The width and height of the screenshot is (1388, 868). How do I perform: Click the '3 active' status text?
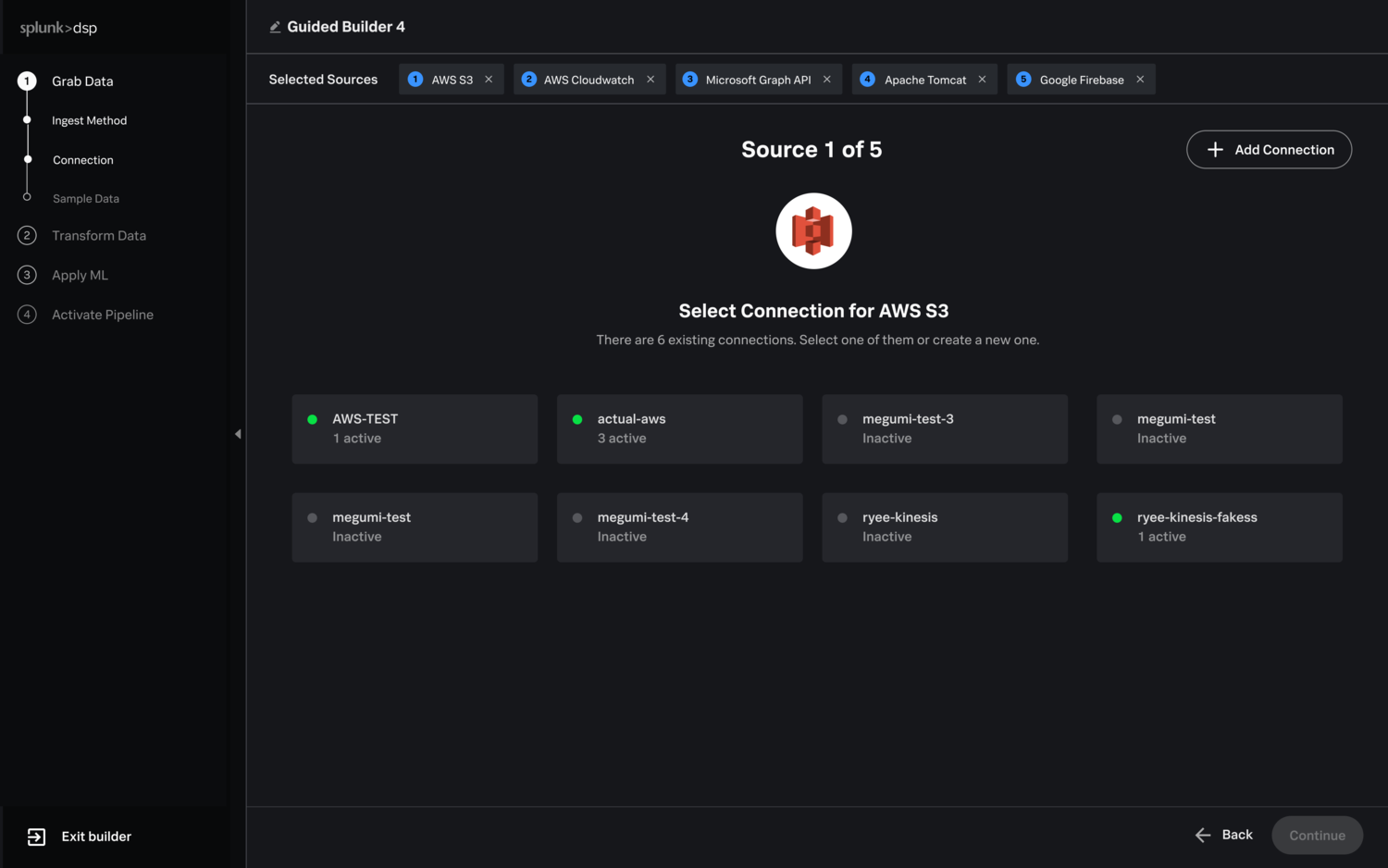(x=622, y=439)
